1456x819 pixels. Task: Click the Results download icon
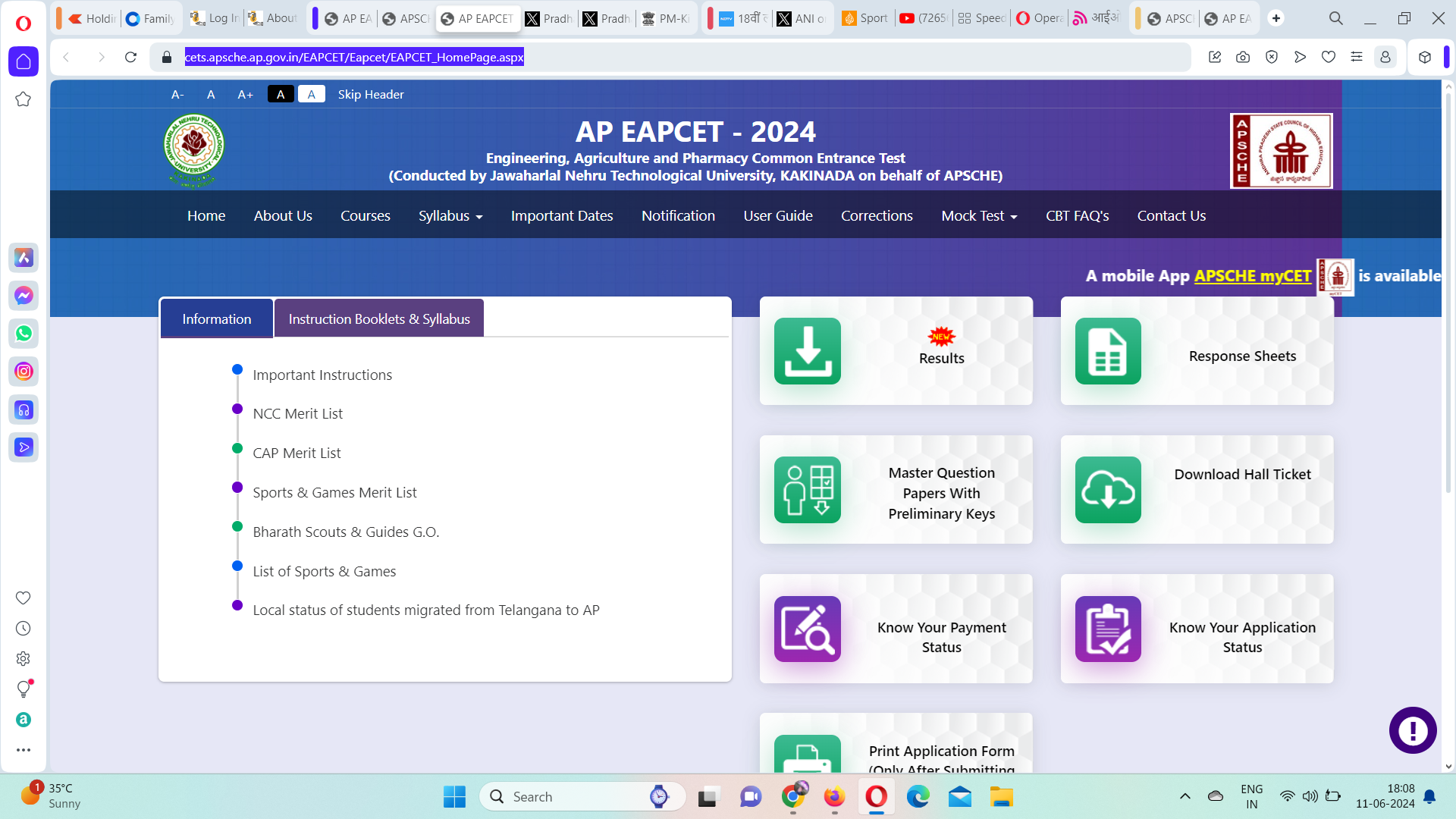pos(808,351)
